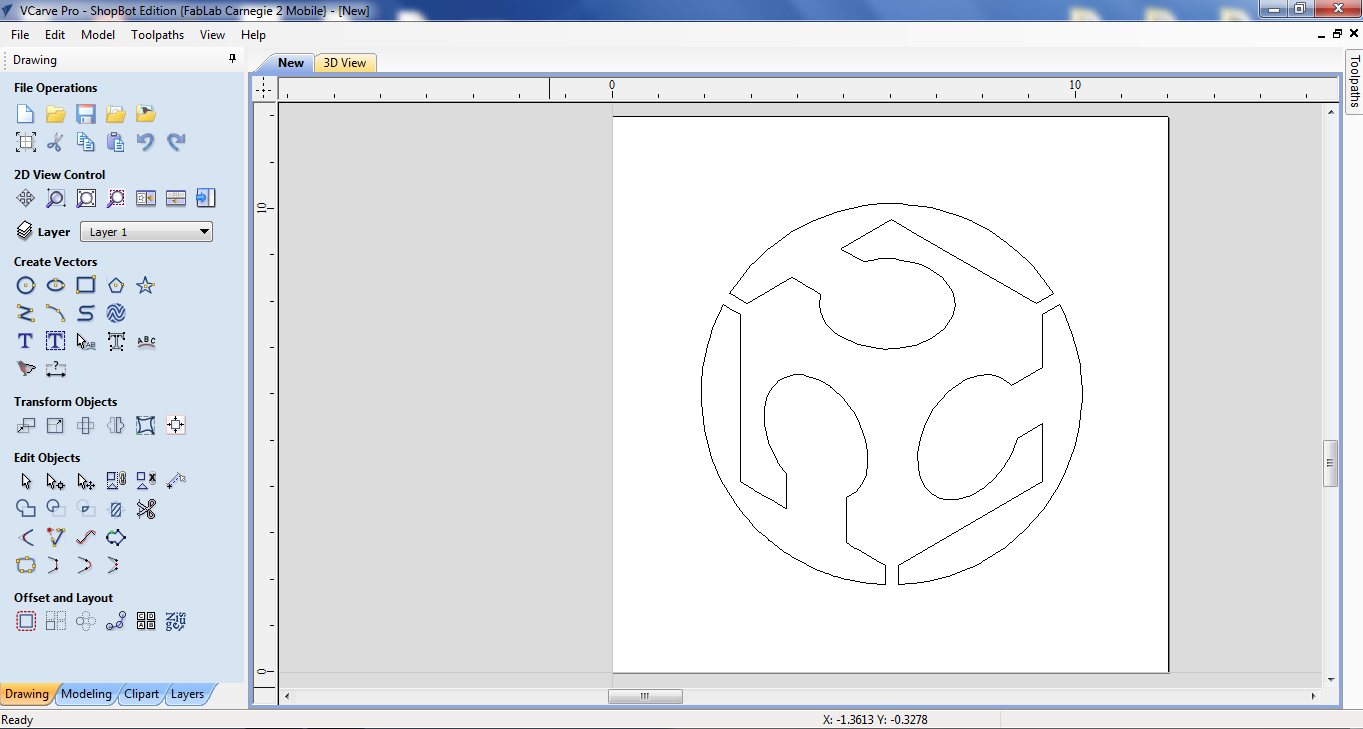Open the Distort Object tool

[x=146, y=426]
